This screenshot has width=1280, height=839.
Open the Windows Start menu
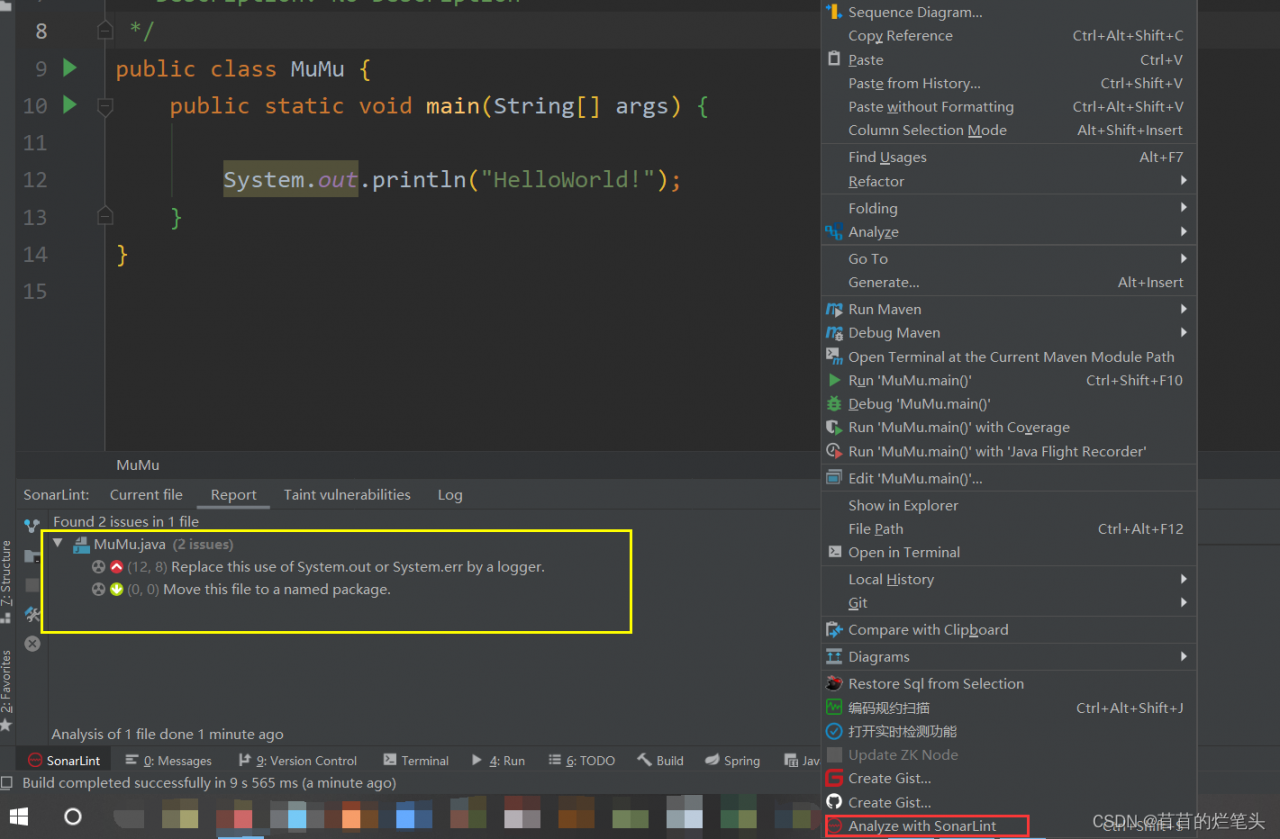[x=19, y=816]
